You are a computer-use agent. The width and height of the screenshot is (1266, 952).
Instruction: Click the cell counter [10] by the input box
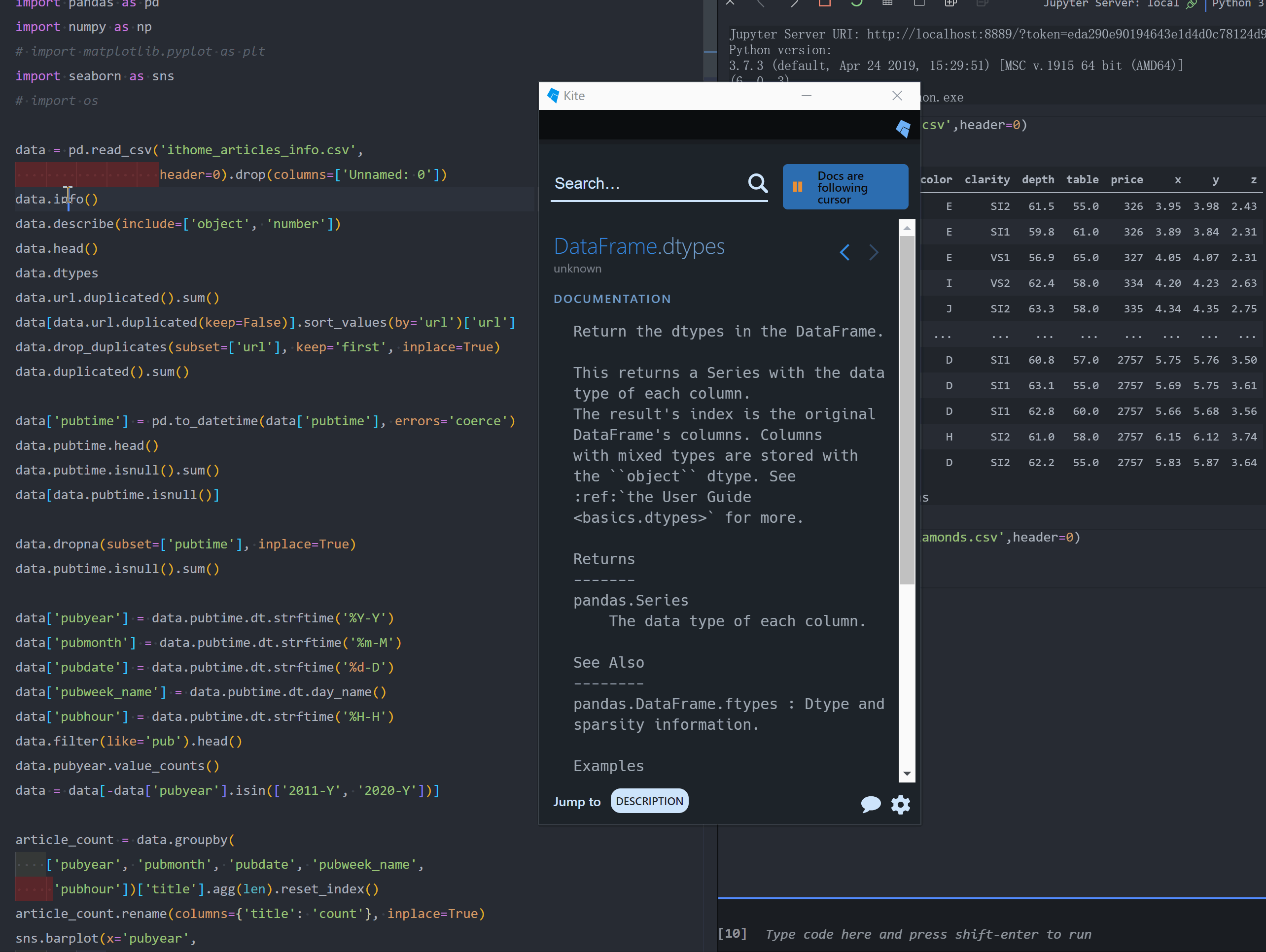click(x=732, y=934)
